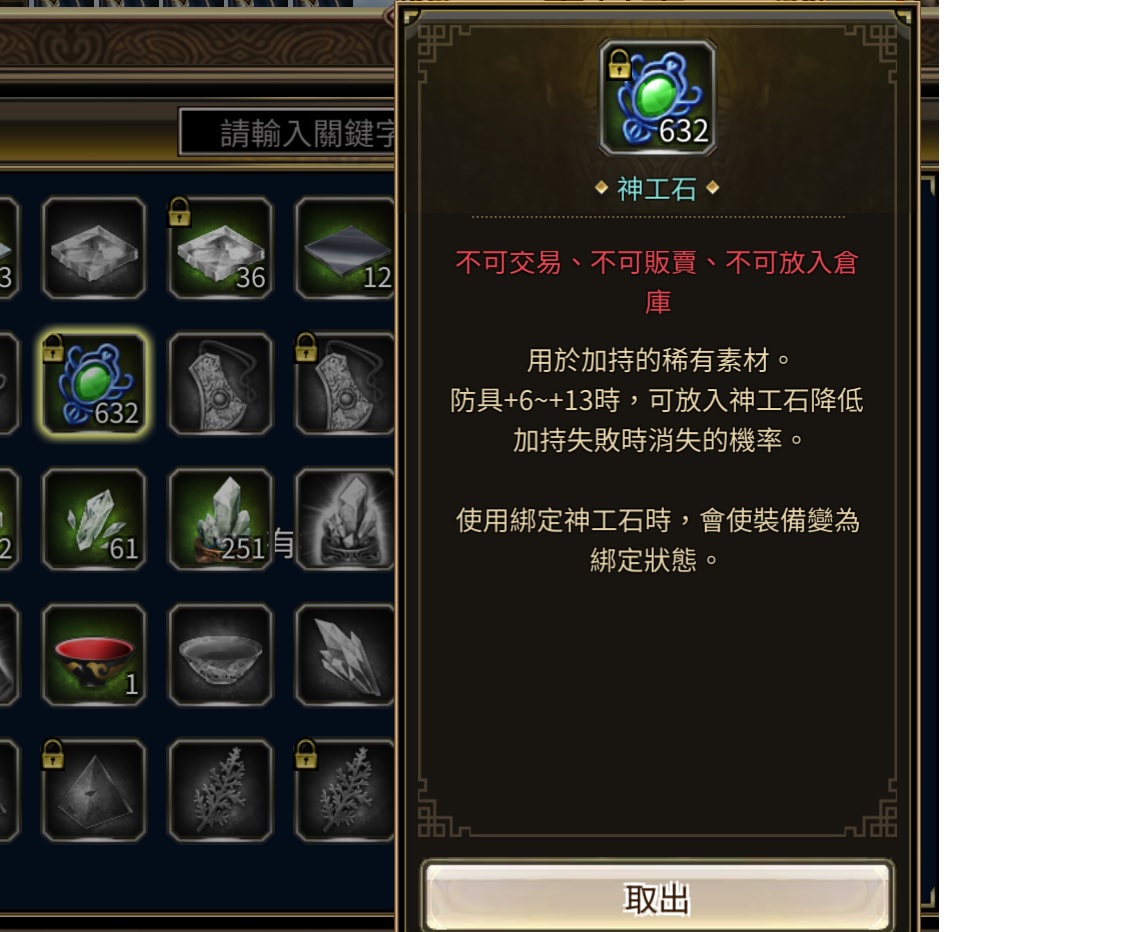
Task: Click the red 不可交易 restriction text
Action: (x=508, y=262)
